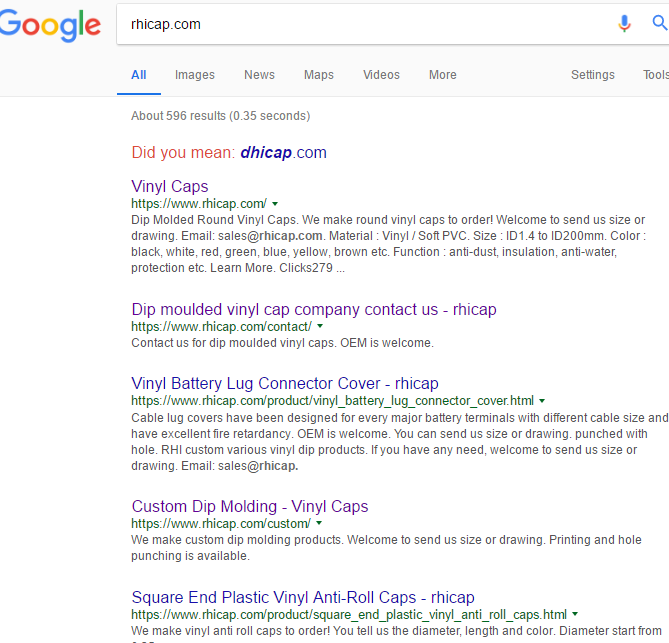Click the Google logo
The image size is (669, 643).
click(50, 25)
